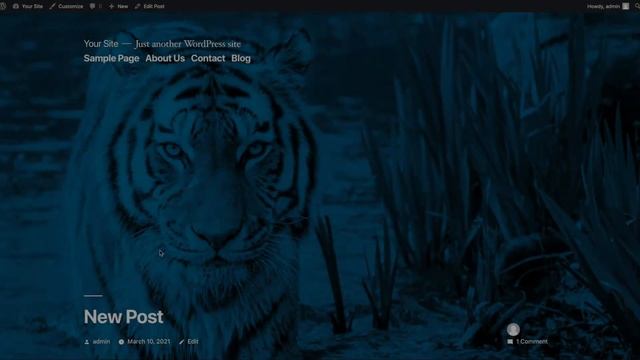Open the WordPress logo menu in admin bar
Viewport: 640px width, 360px height.
(x=2, y=6)
